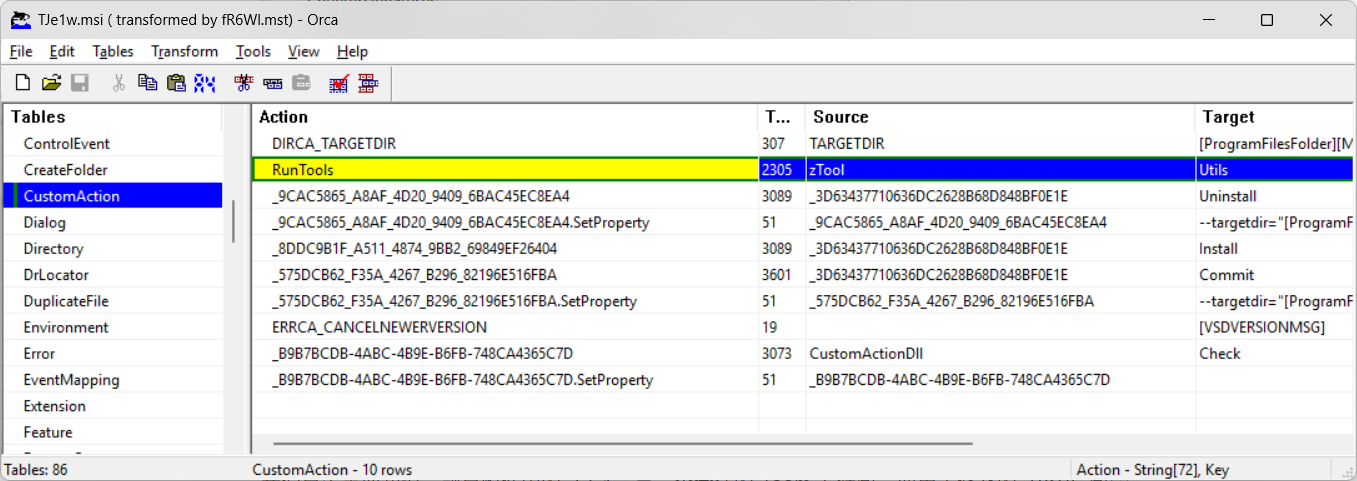
Task: Click the grayed Paste Row icon
Action: (x=301, y=83)
